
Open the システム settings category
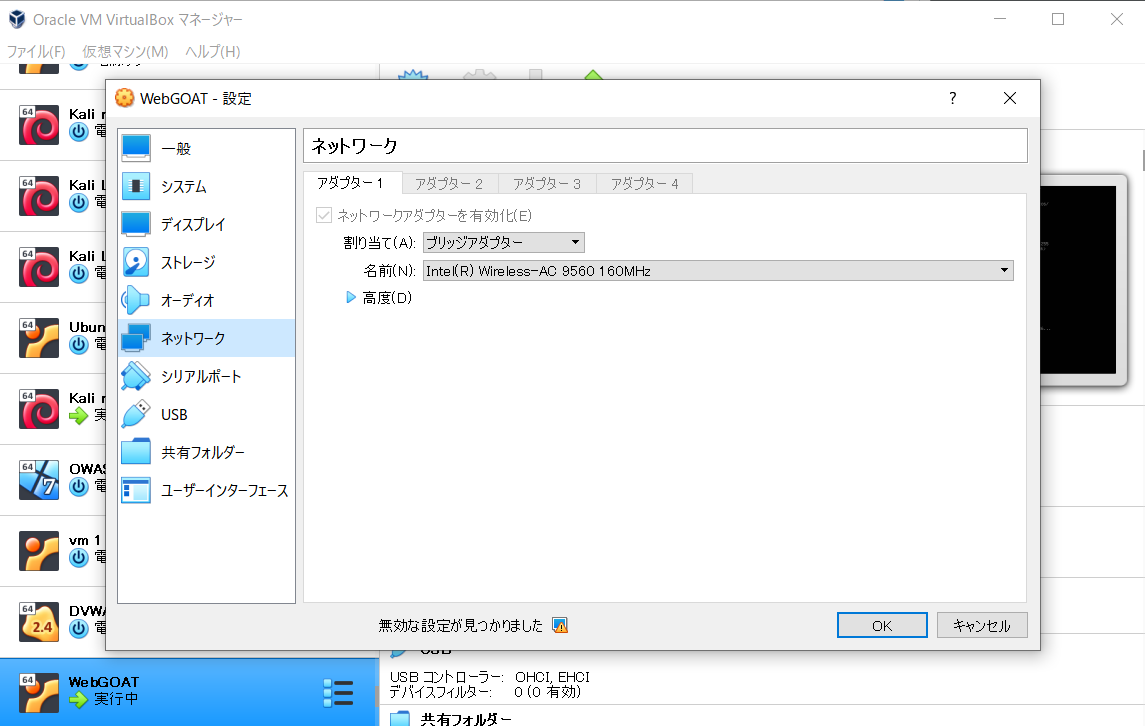207,186
